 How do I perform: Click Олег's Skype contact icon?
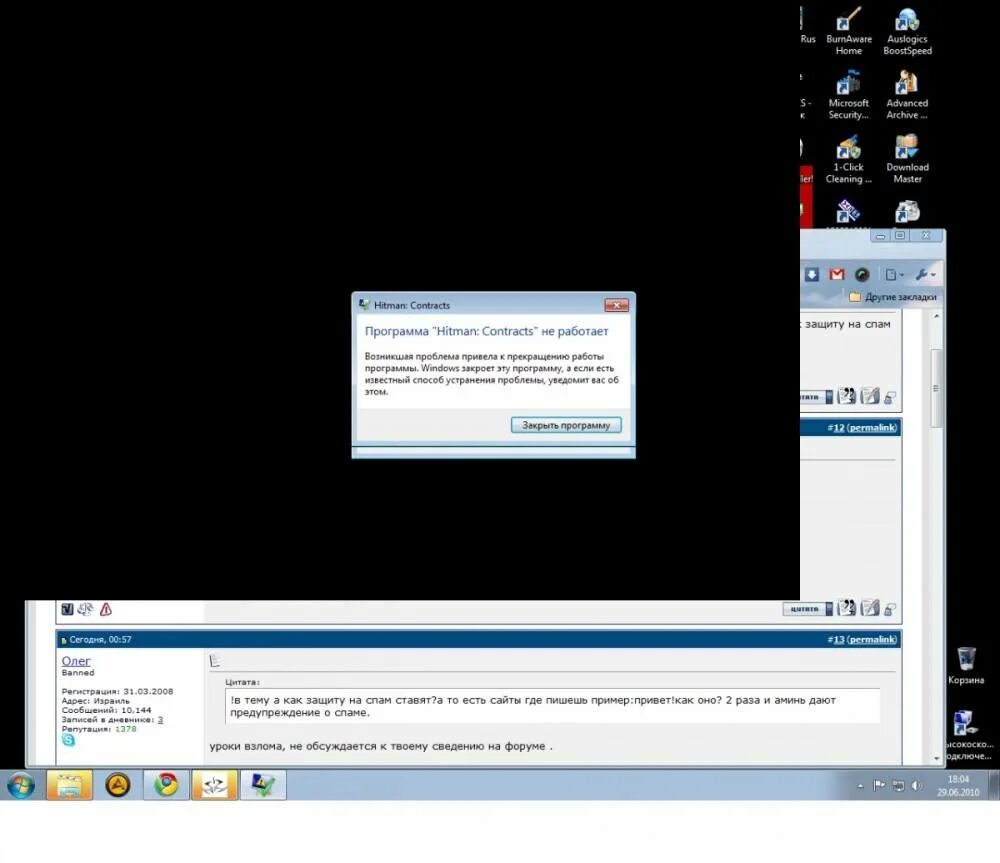(x=68, y=740)
